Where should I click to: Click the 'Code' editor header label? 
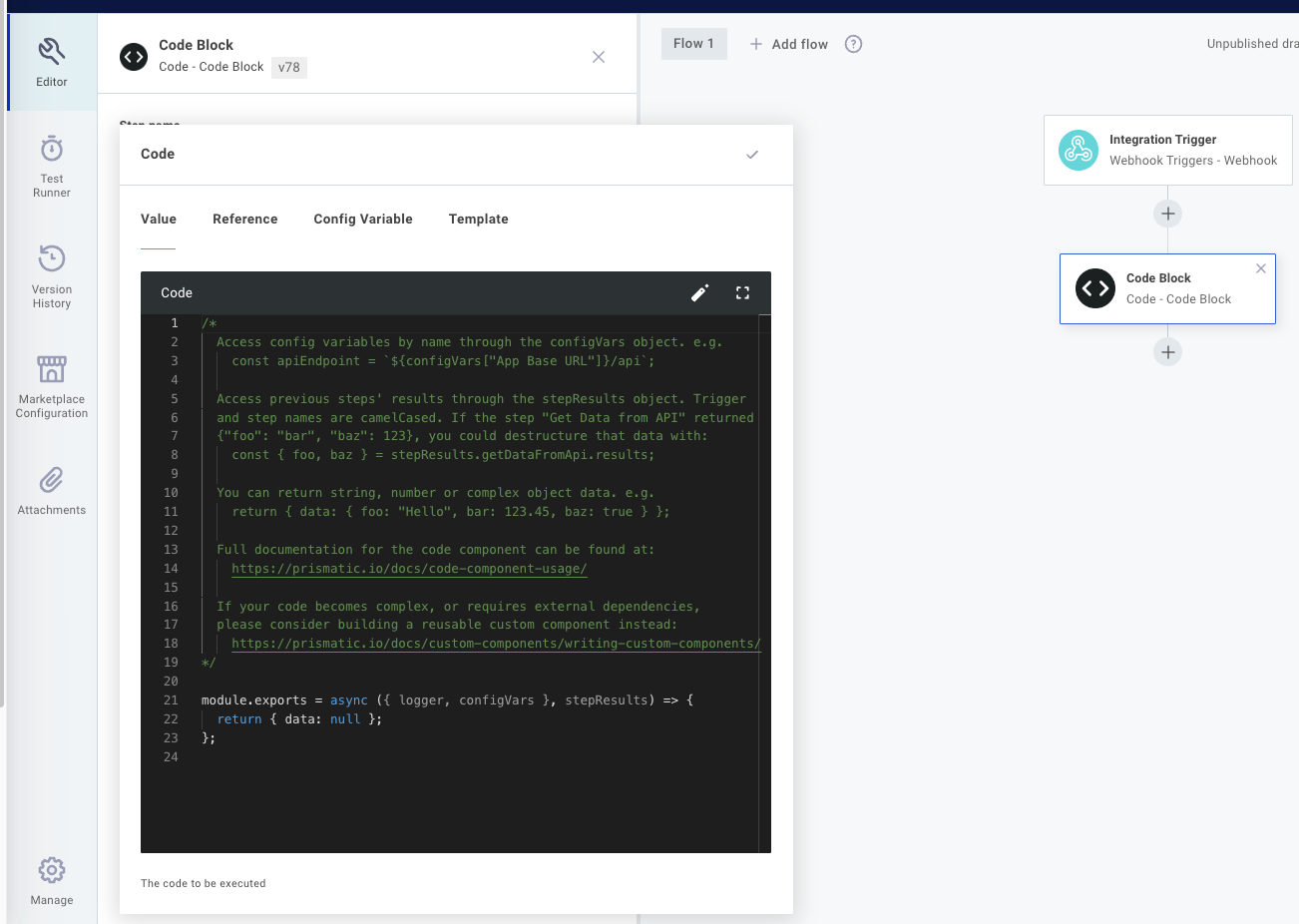tap(177, 293)
